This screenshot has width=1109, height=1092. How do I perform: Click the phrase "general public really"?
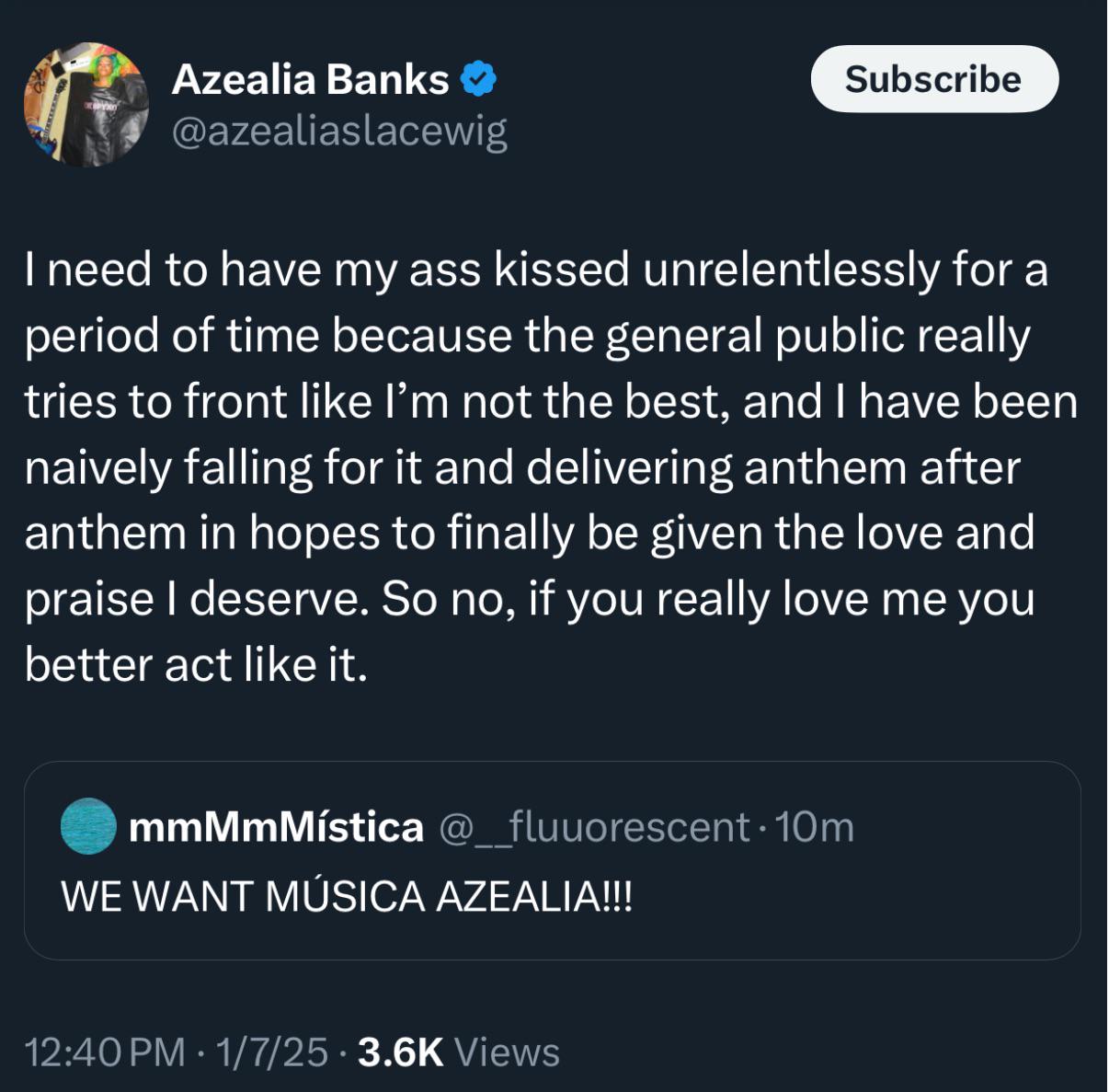click(x=817, y=336)
